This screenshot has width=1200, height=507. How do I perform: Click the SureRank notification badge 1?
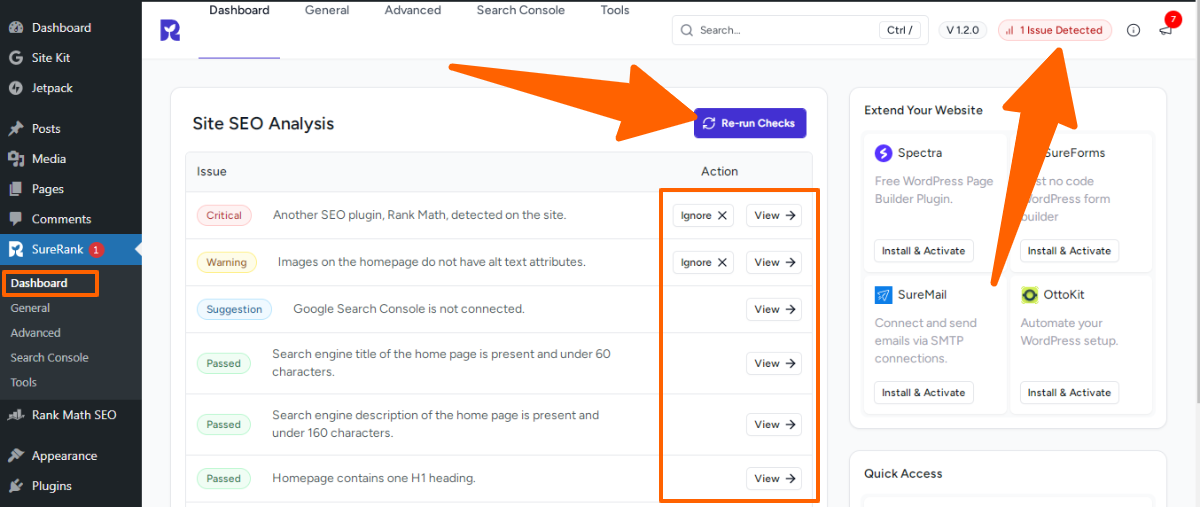pos(96,249)
